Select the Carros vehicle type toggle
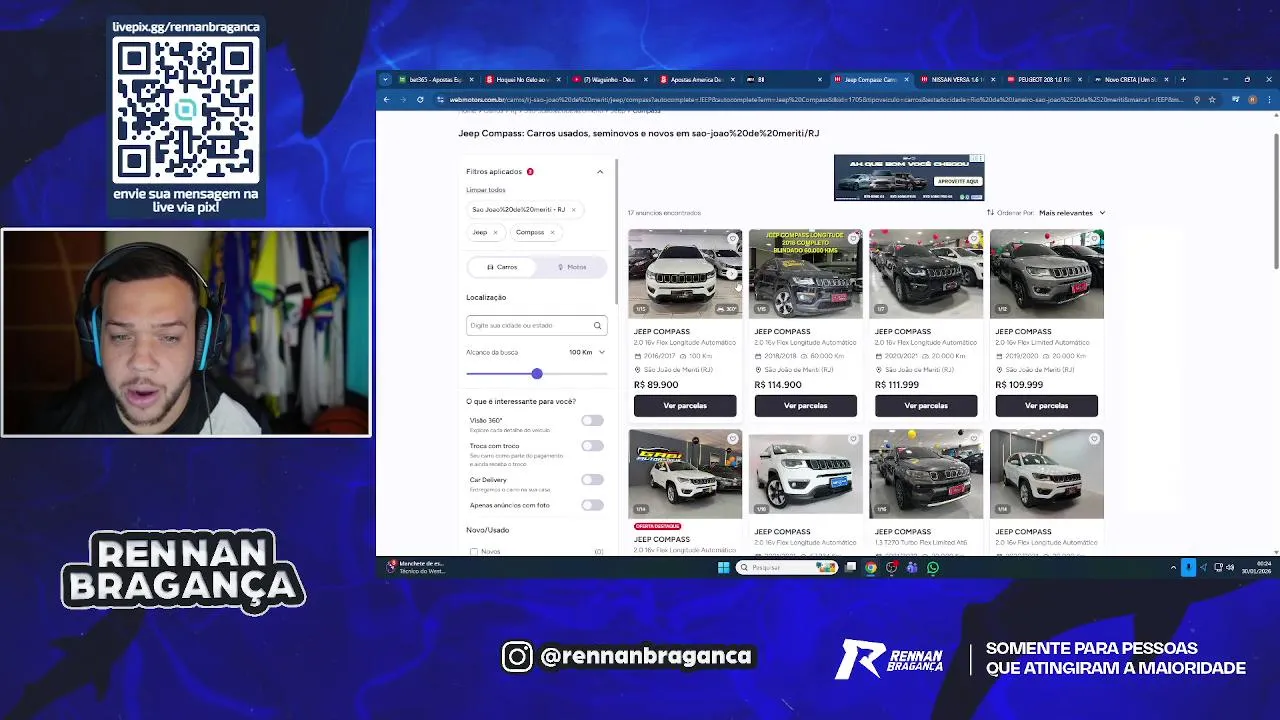Viewport: 1280px width, 720px height. [x=502, y=267]
